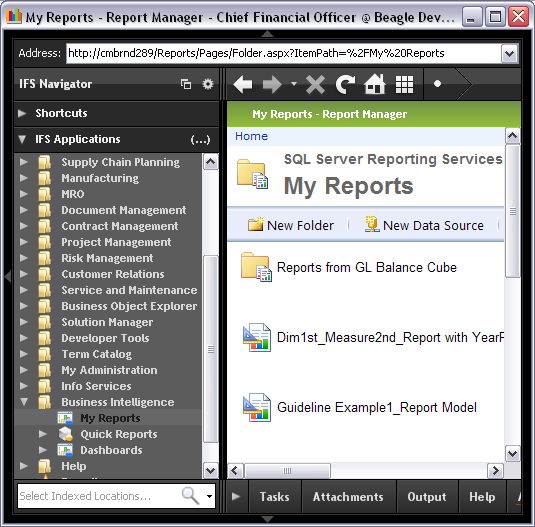Stop page loading with the X icon
This screenshot has height=527, width=535.
(x=315, y=84)
